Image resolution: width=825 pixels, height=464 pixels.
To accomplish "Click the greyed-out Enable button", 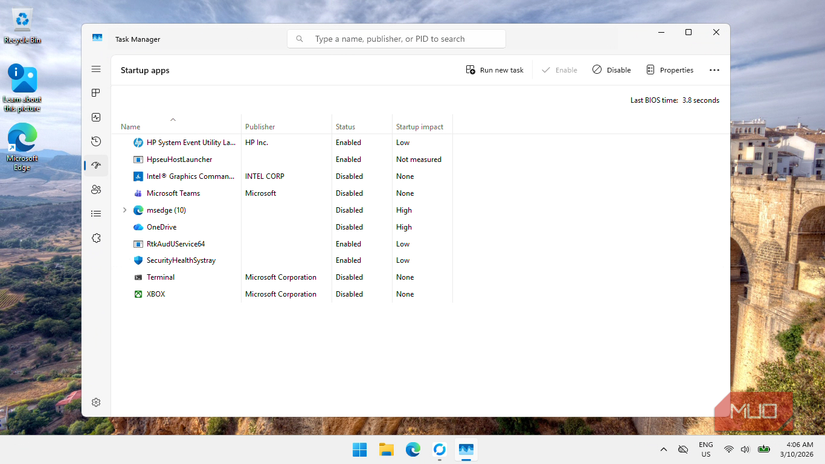I will click(559, 70).
